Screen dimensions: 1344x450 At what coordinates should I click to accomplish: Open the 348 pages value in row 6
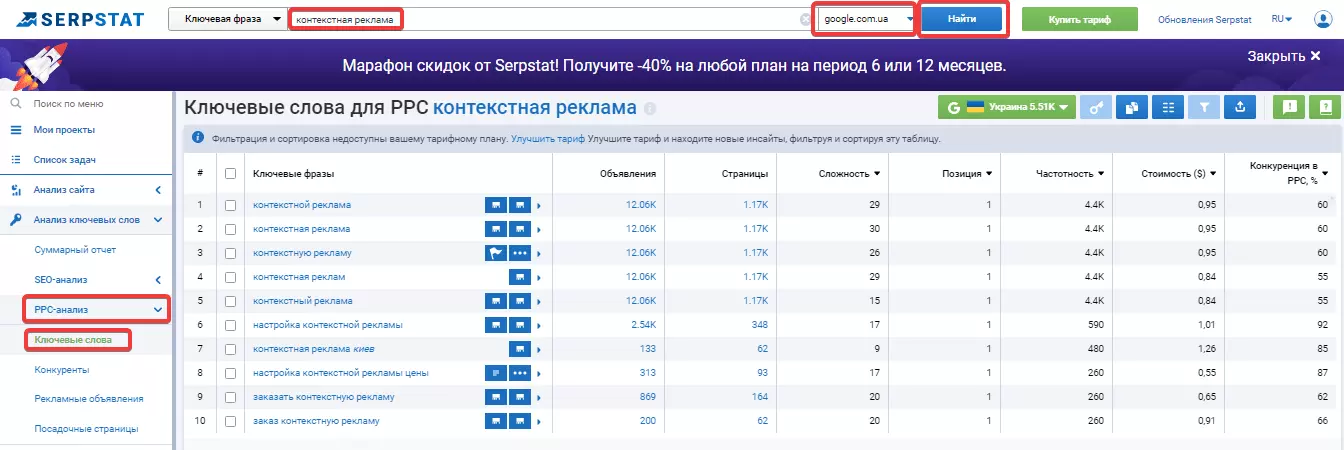pyautogui.click(x=760, y=325)
